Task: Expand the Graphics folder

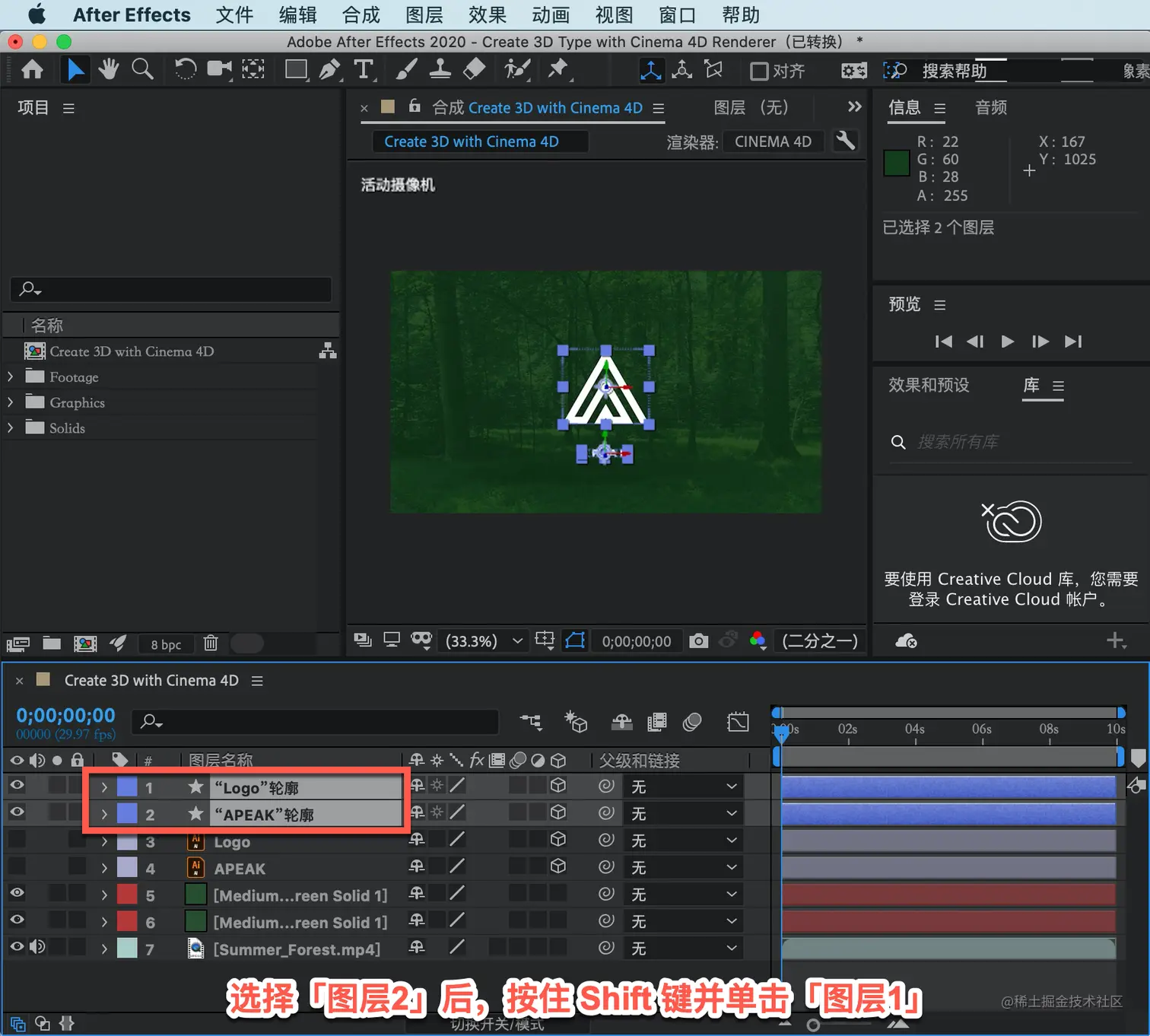Action: point(11,402)
